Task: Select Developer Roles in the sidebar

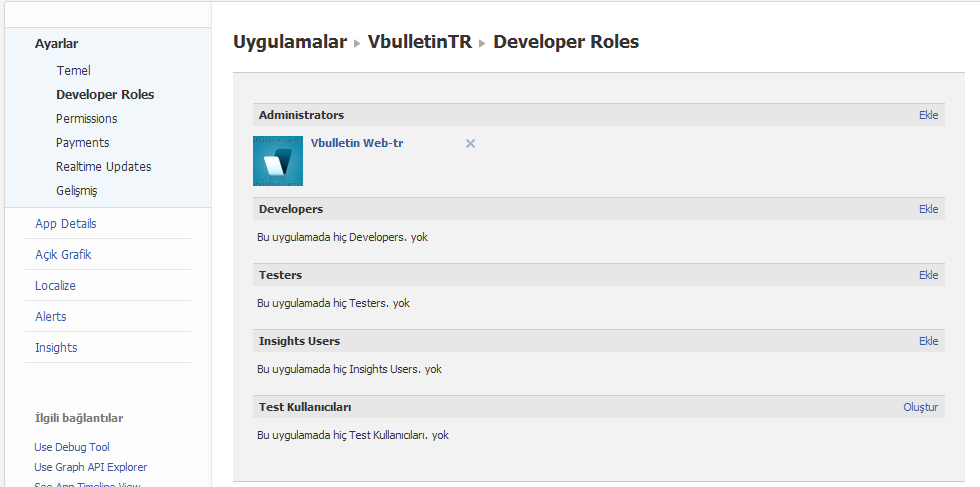Action: [105, 95]
